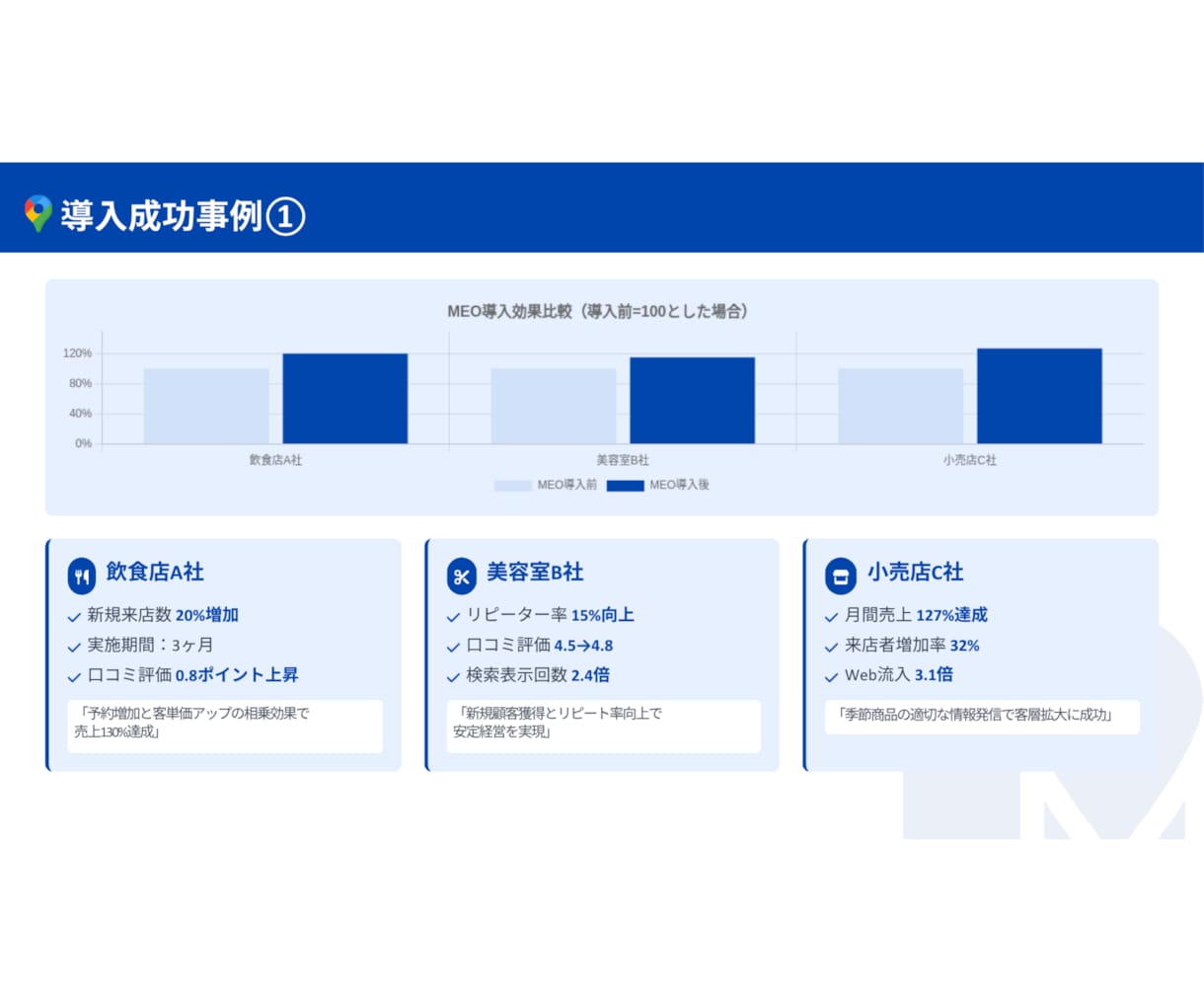Click the 80% y-axis label
The image size is (1204, 1002).
(80, 383)
